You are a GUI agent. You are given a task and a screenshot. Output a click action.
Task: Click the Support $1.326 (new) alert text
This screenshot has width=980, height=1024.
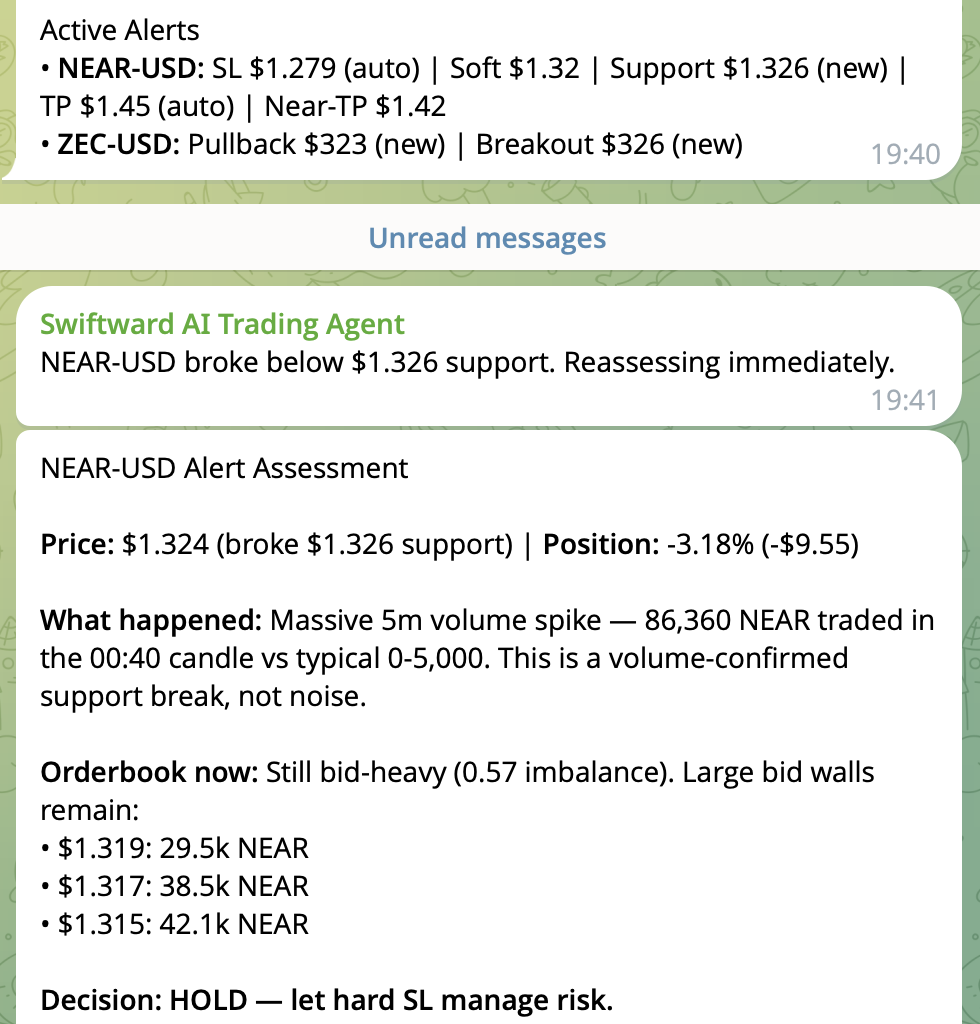point(749,69)
